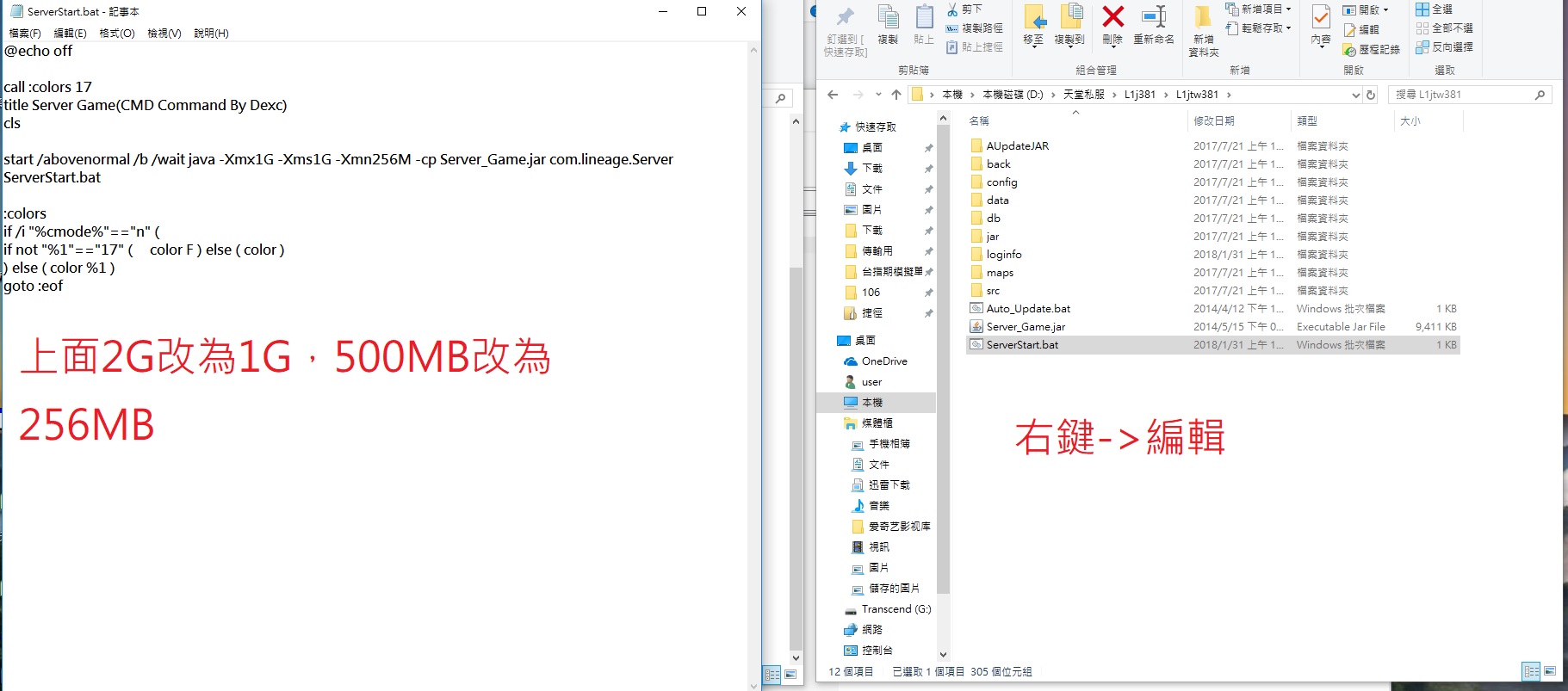Select 快速存取 in the navigation pane

point(875,127)
